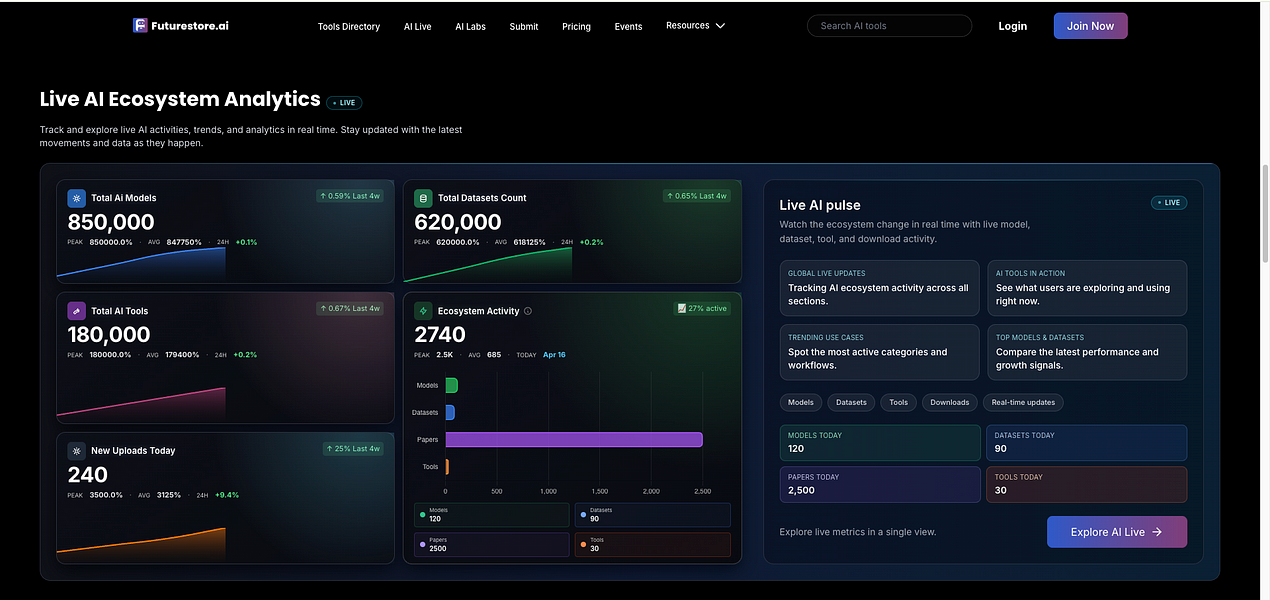This screenshot has height=600, width=1270.
Task: Click the LIVE badge beside page heading
Action: tap(345, 102)
